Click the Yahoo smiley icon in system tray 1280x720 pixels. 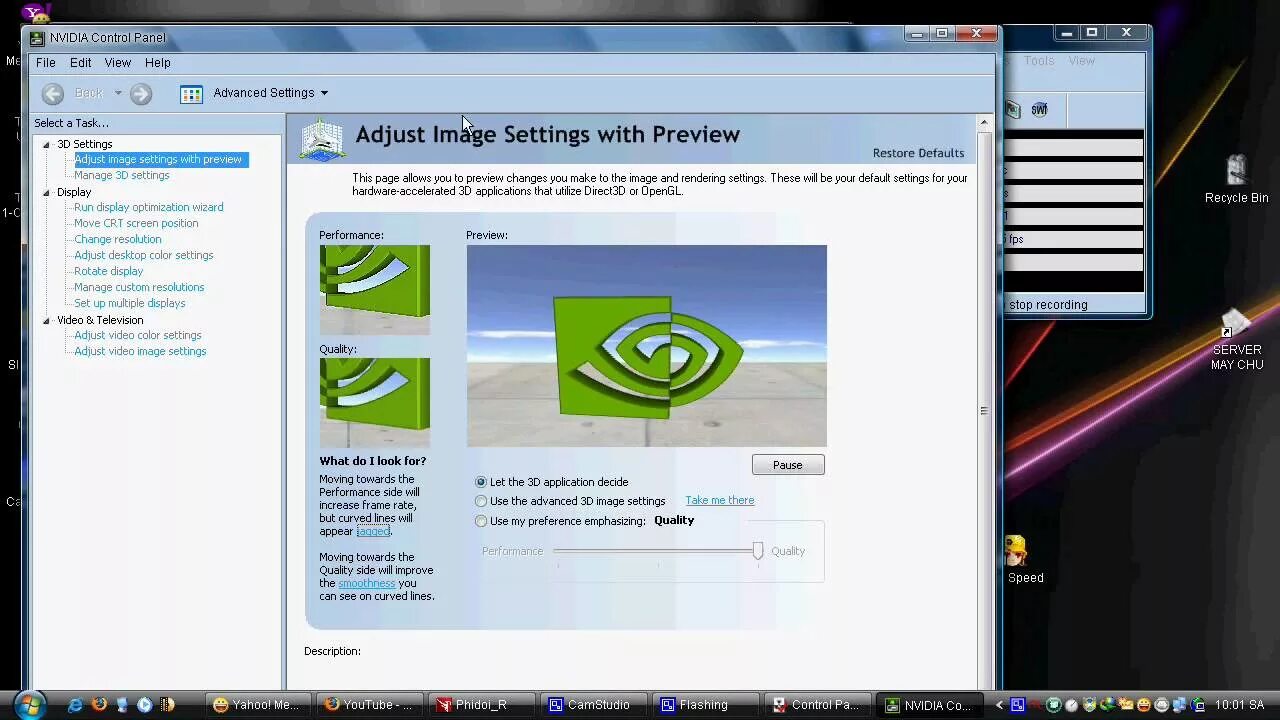tap(1144, 705)
